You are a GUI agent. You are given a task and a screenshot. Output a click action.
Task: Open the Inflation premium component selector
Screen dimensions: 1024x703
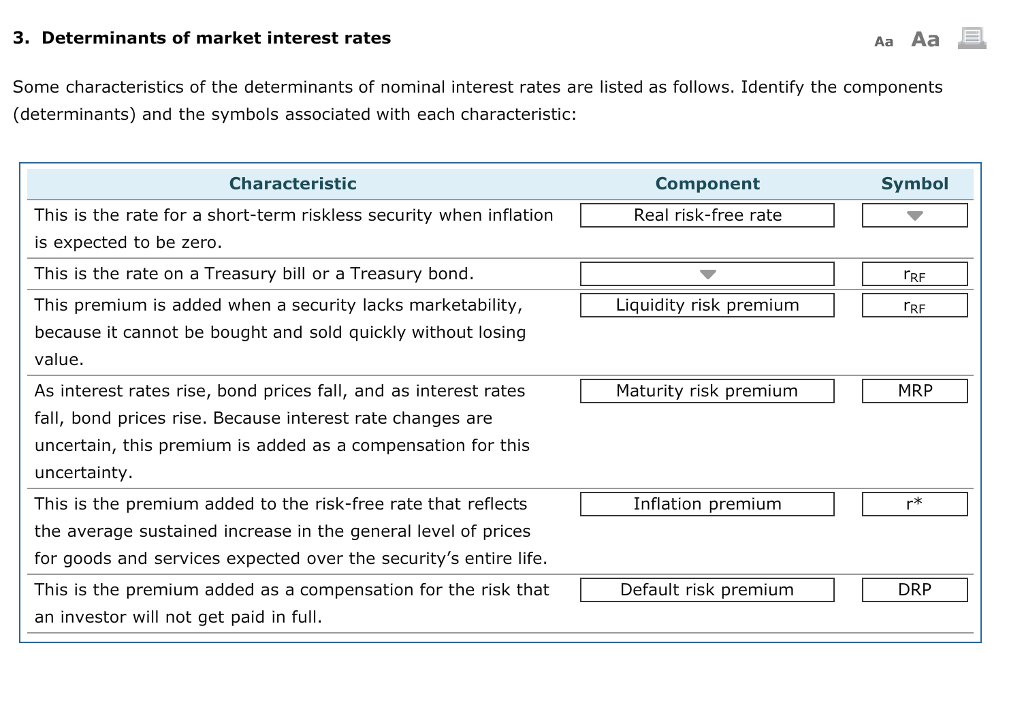707,504
